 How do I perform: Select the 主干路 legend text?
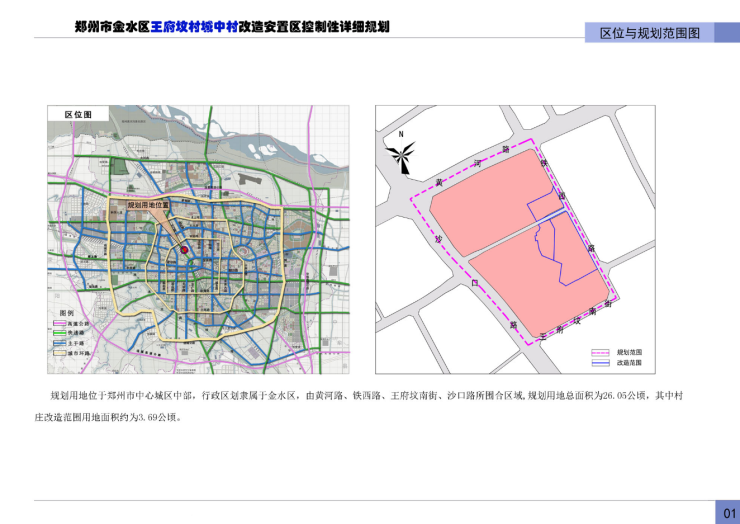76,343
